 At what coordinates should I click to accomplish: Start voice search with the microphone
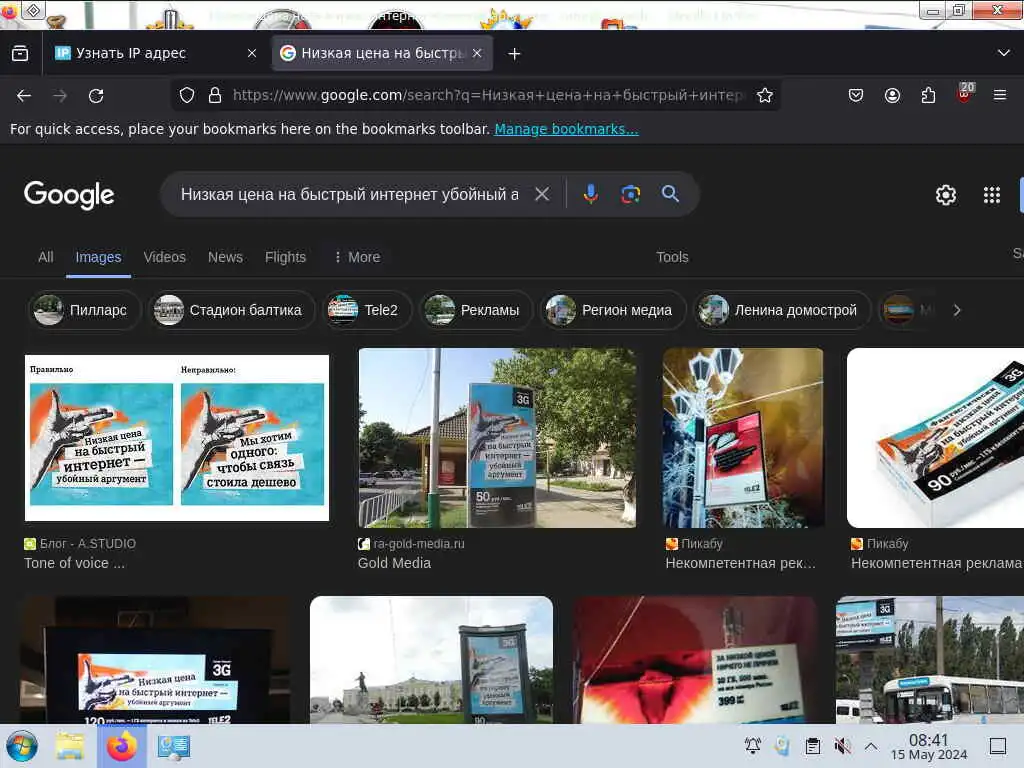(590, 195)
